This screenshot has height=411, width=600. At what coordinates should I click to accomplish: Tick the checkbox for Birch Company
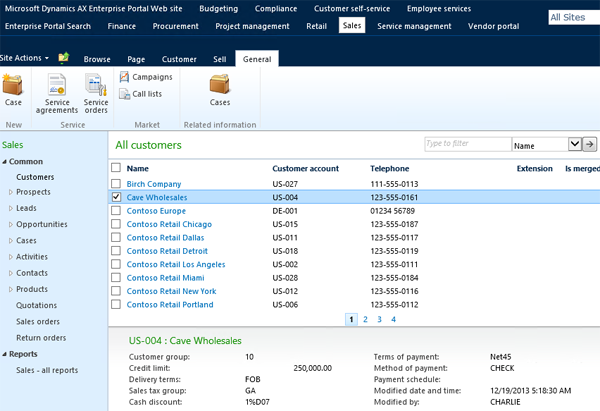[116, 184]
